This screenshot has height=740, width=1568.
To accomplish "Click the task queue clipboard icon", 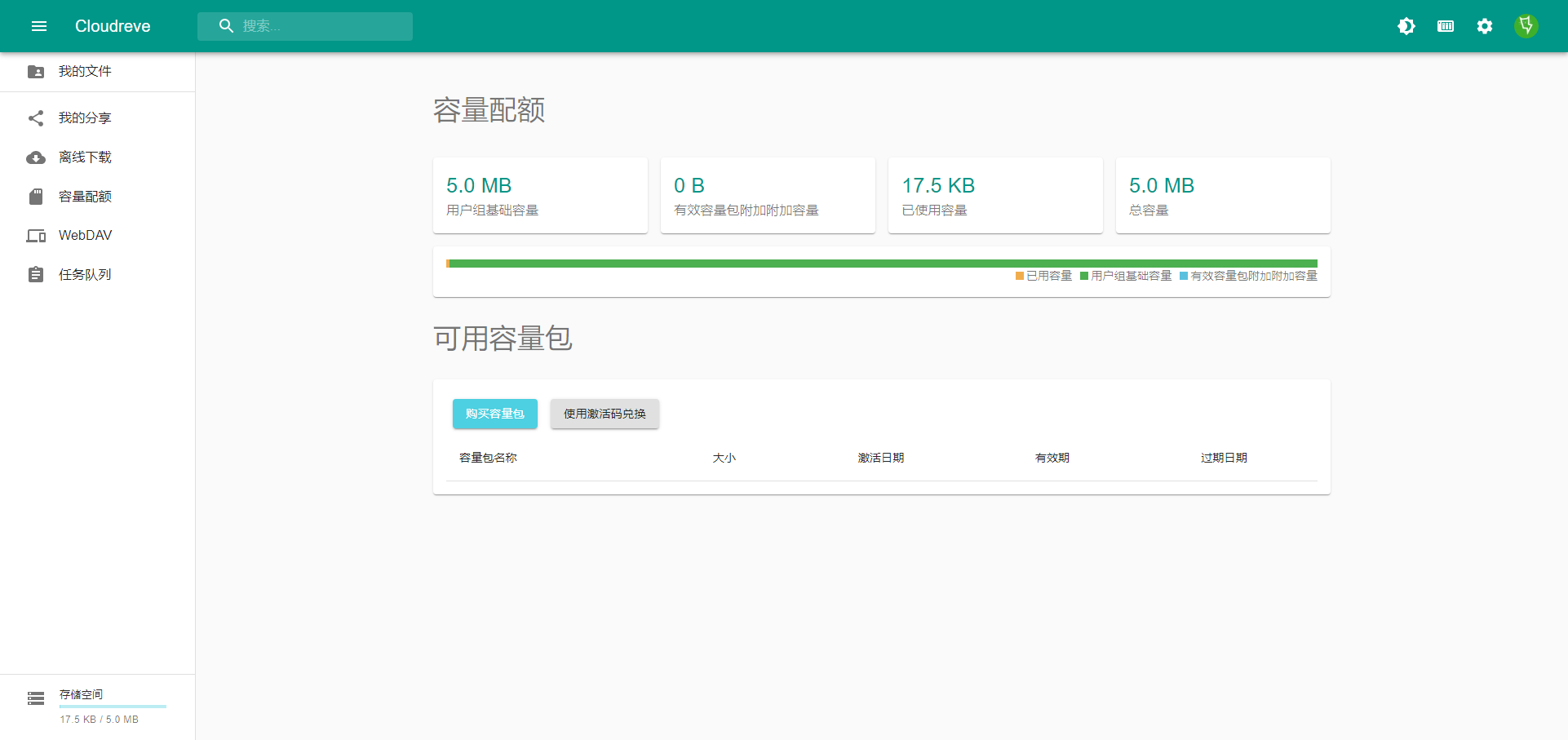I will pyautogui.click(x=36, y=275).
